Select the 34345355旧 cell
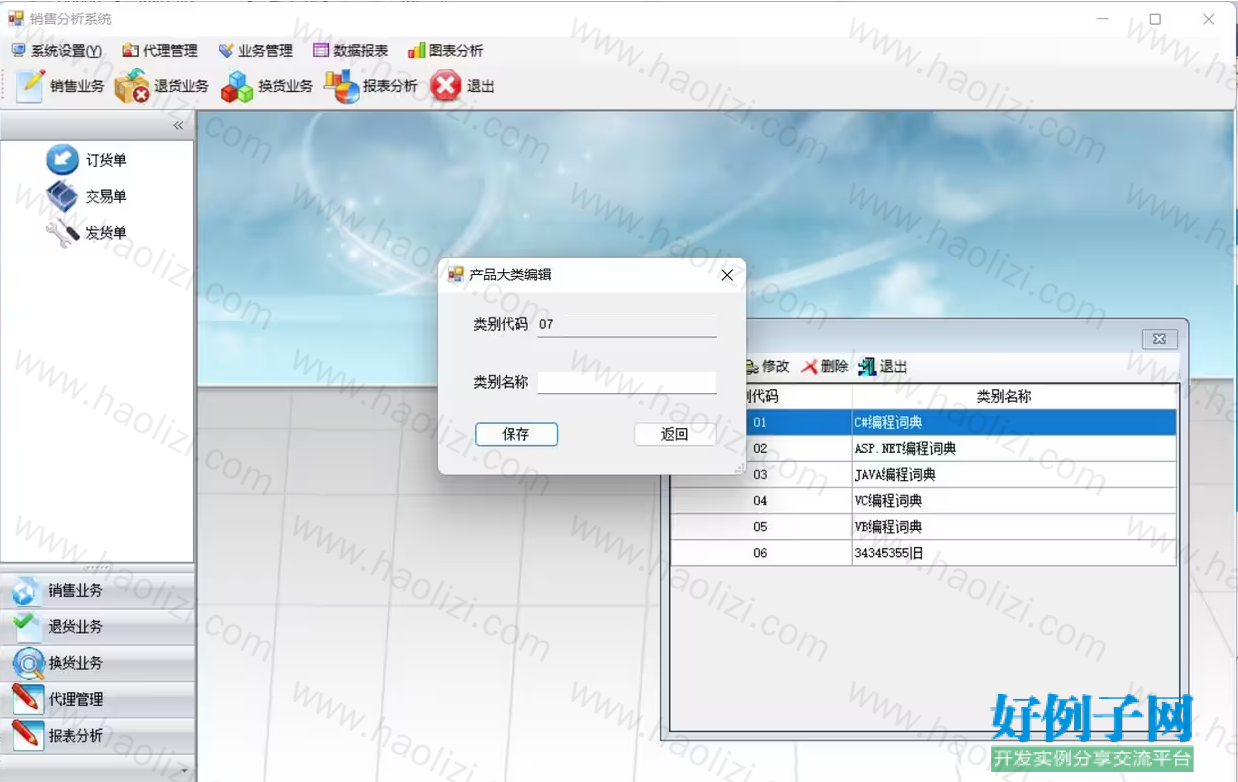This screenshot has height=782, width=1238. [1014, 552]
